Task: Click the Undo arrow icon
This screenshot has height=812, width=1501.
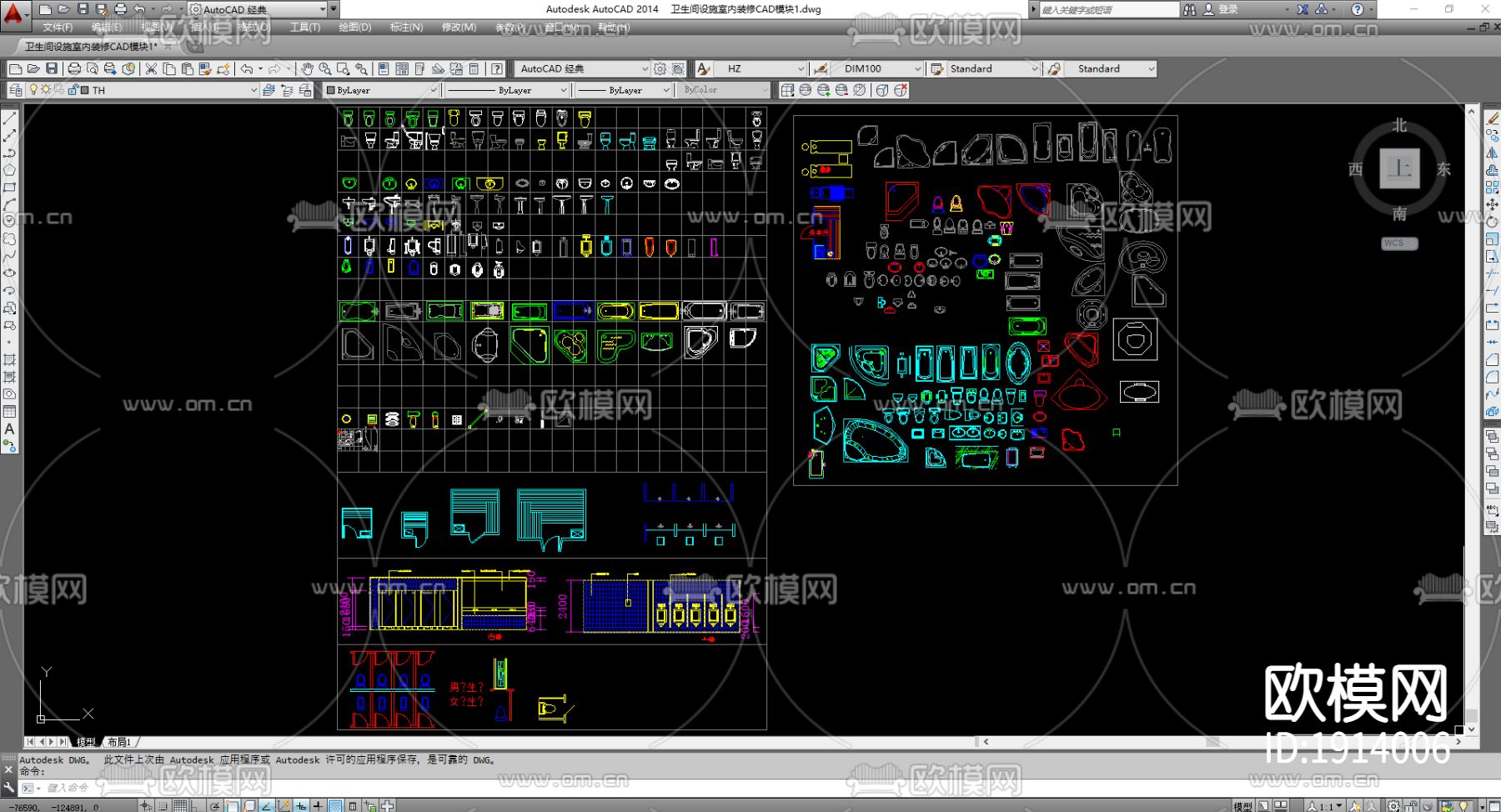Action: [247, 69]
